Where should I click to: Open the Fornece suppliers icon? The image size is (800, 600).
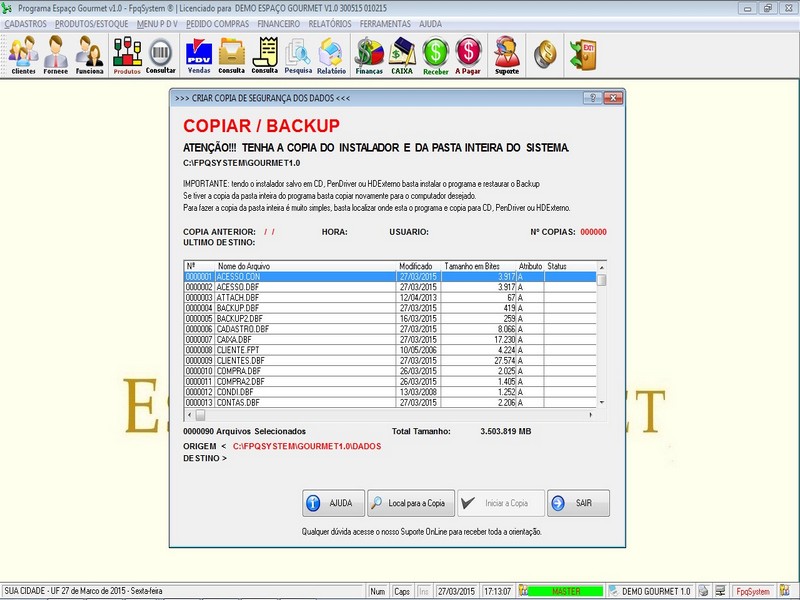(x=56, y=55)
